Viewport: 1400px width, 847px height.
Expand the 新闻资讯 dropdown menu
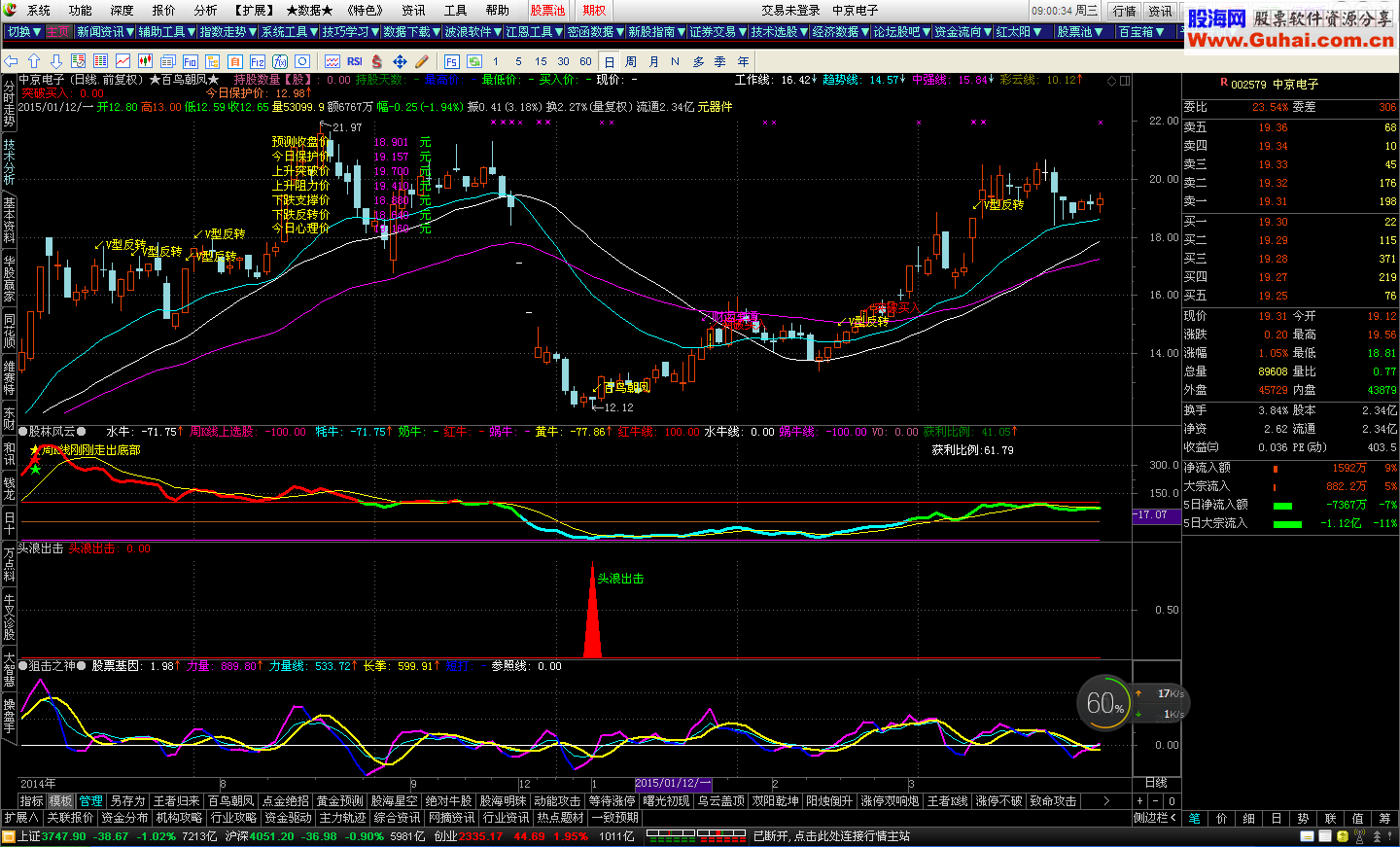(x=105, y=32)
